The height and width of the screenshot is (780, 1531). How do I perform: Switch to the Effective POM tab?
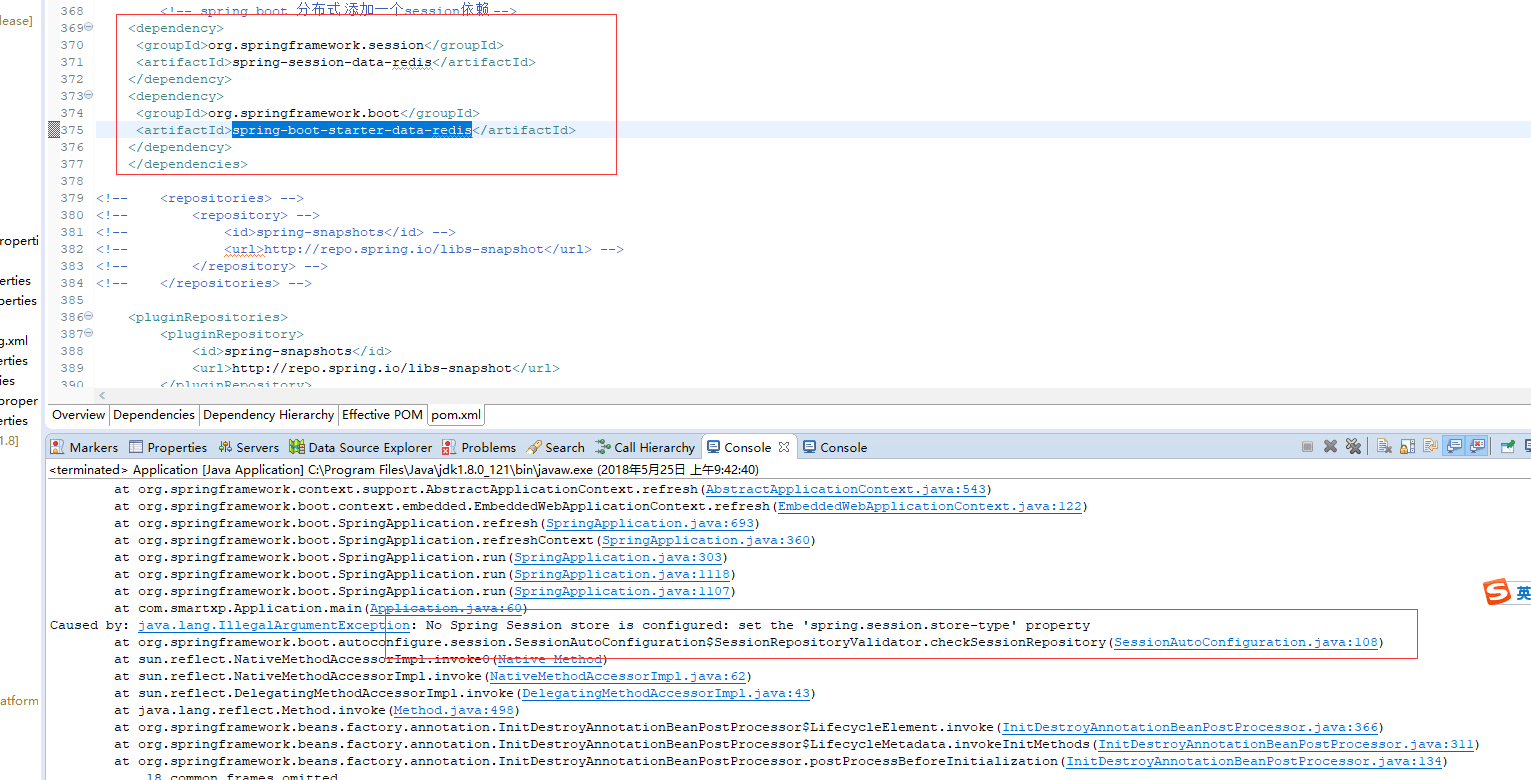click(382, 414)
